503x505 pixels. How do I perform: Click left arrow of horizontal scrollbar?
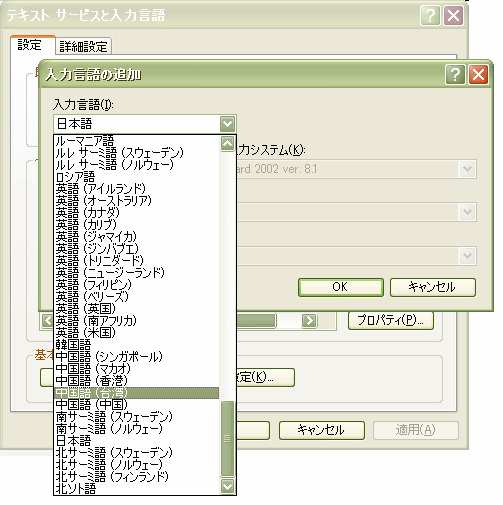[x=47, y=321]
